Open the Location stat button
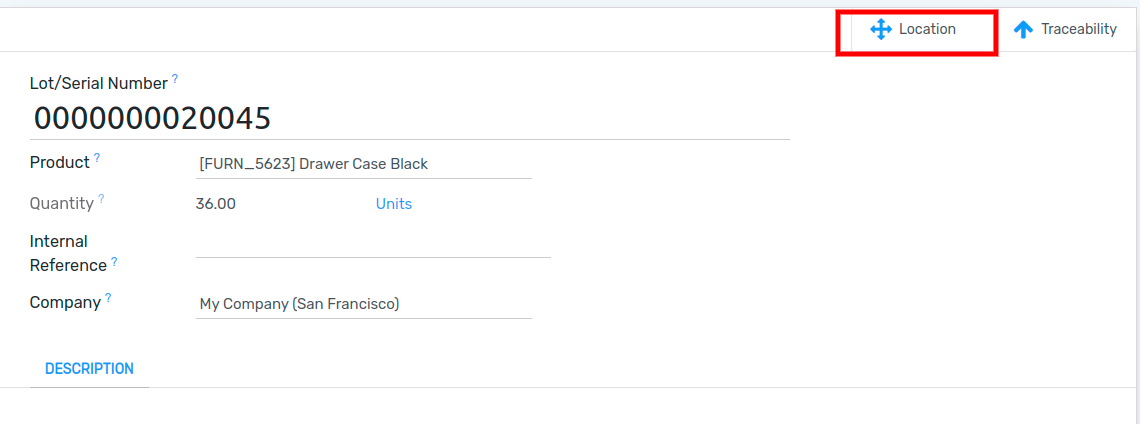1140x424 pixels. pos(916,30)
